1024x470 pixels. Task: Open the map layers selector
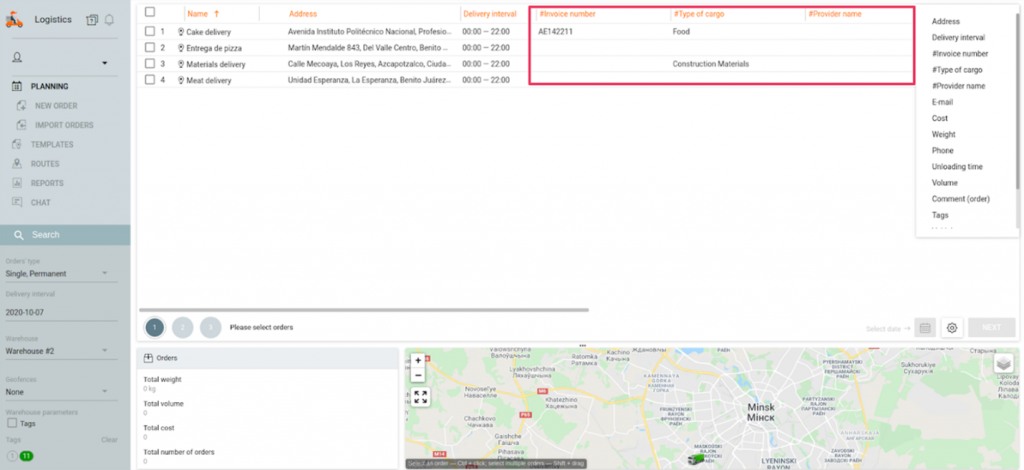click(1003, 365)
